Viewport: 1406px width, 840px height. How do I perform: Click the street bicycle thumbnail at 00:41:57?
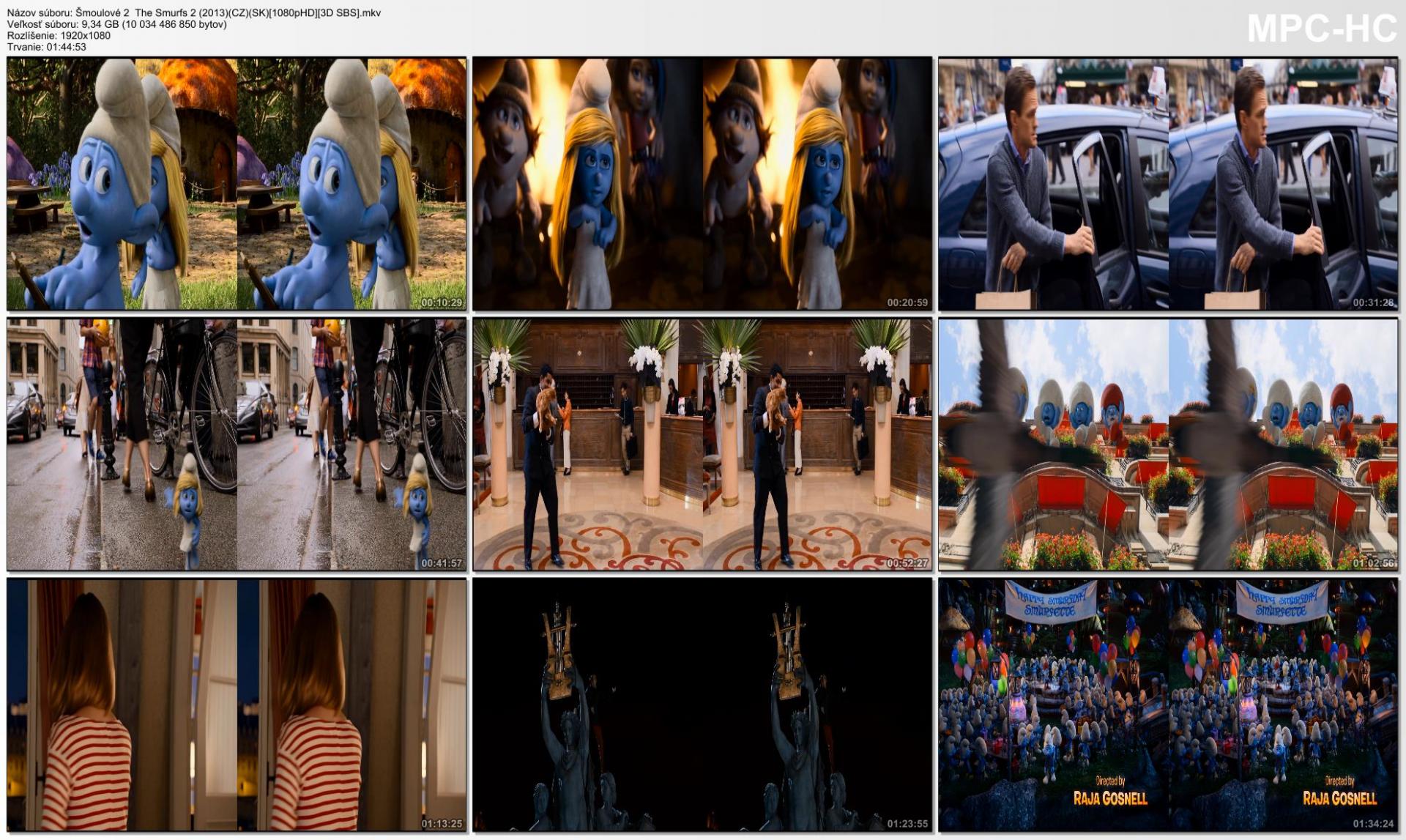(x=237, y=444)
